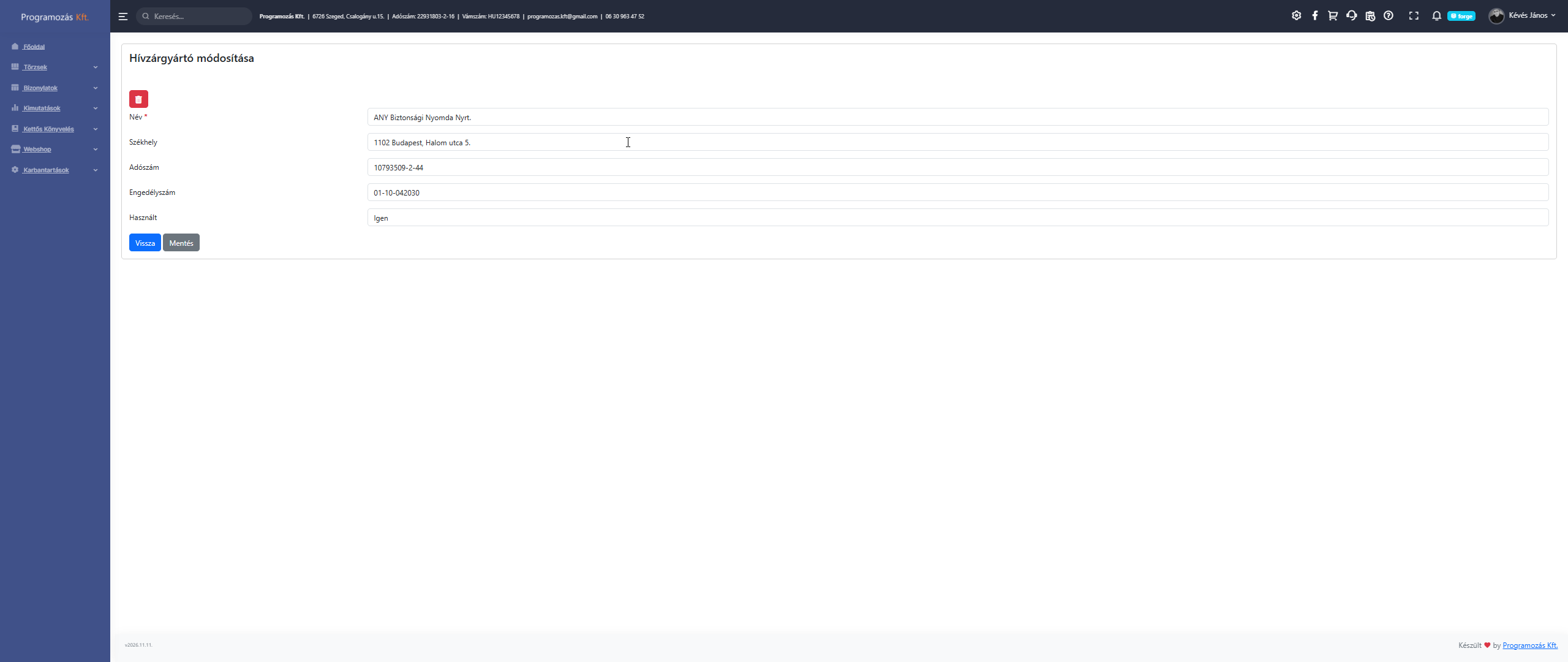Image resolution: width=1568 pixels, height=662 pixels.
Task: Open the settings gear in top bar
Action: (x=1296, y=16)
